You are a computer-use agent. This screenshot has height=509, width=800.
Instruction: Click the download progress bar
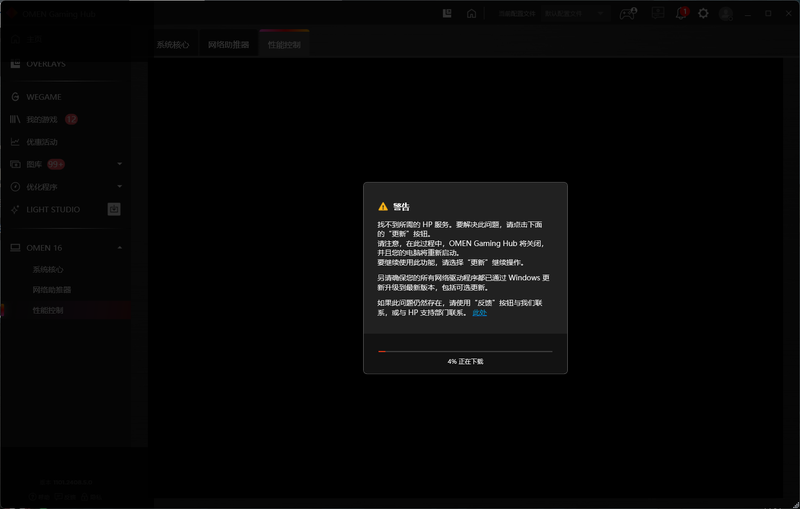[x=465, y=351]
